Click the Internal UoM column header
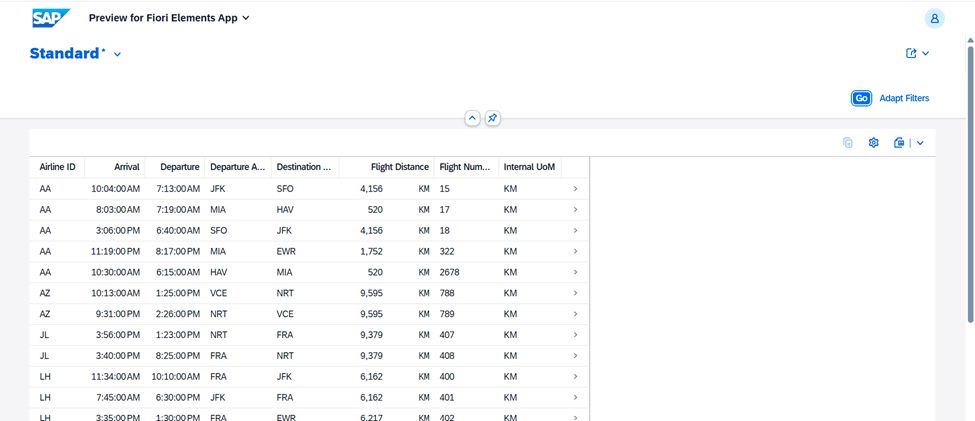Image resolution: width=975 pixels, height=421 pixels. [x=529, y=167]
